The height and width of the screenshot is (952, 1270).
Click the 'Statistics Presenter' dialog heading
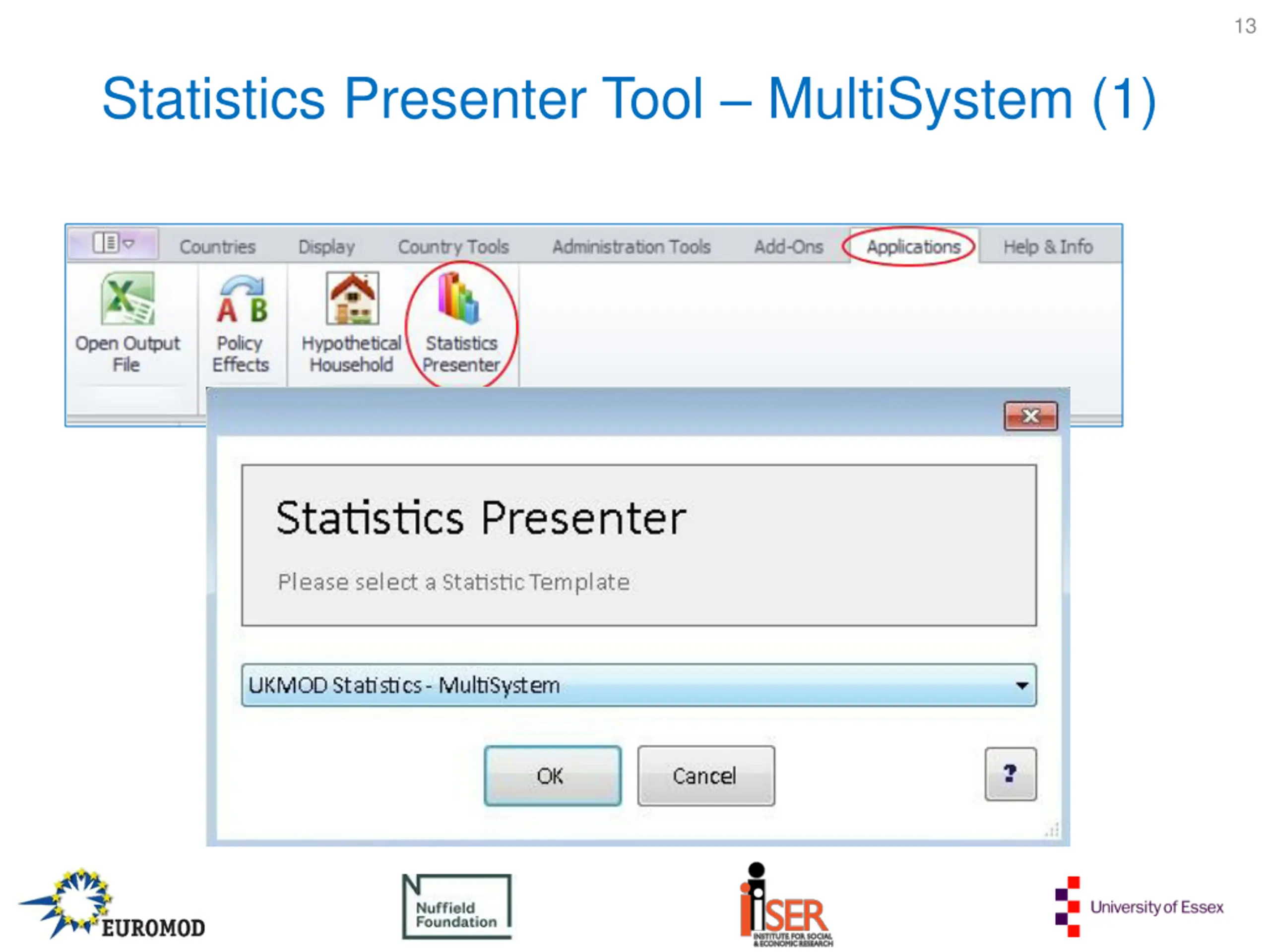tap(481, 518)
